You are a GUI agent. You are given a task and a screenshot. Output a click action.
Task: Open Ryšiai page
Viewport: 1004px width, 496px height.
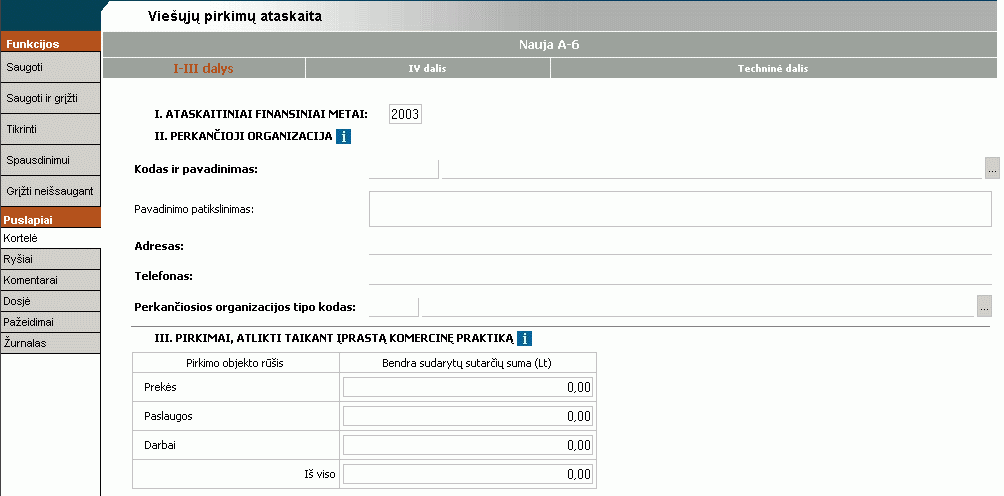51,259
